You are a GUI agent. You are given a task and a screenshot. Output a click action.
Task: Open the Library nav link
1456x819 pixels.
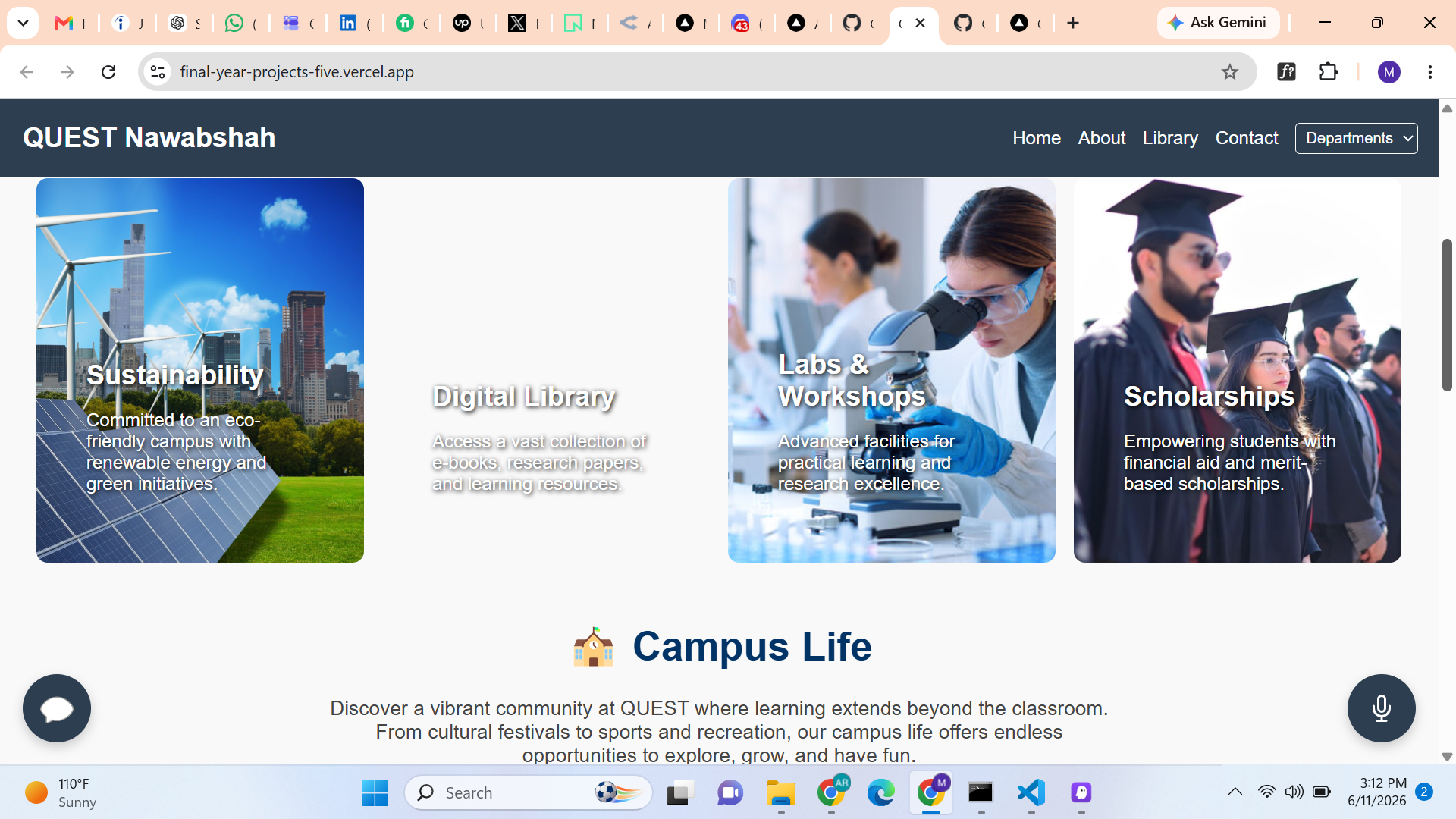coord(1170,138)
